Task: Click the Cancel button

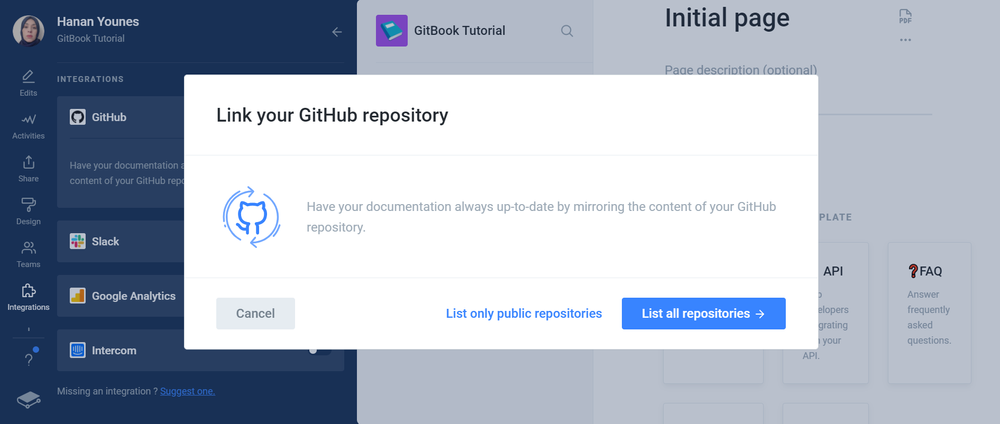Action: 255,313
